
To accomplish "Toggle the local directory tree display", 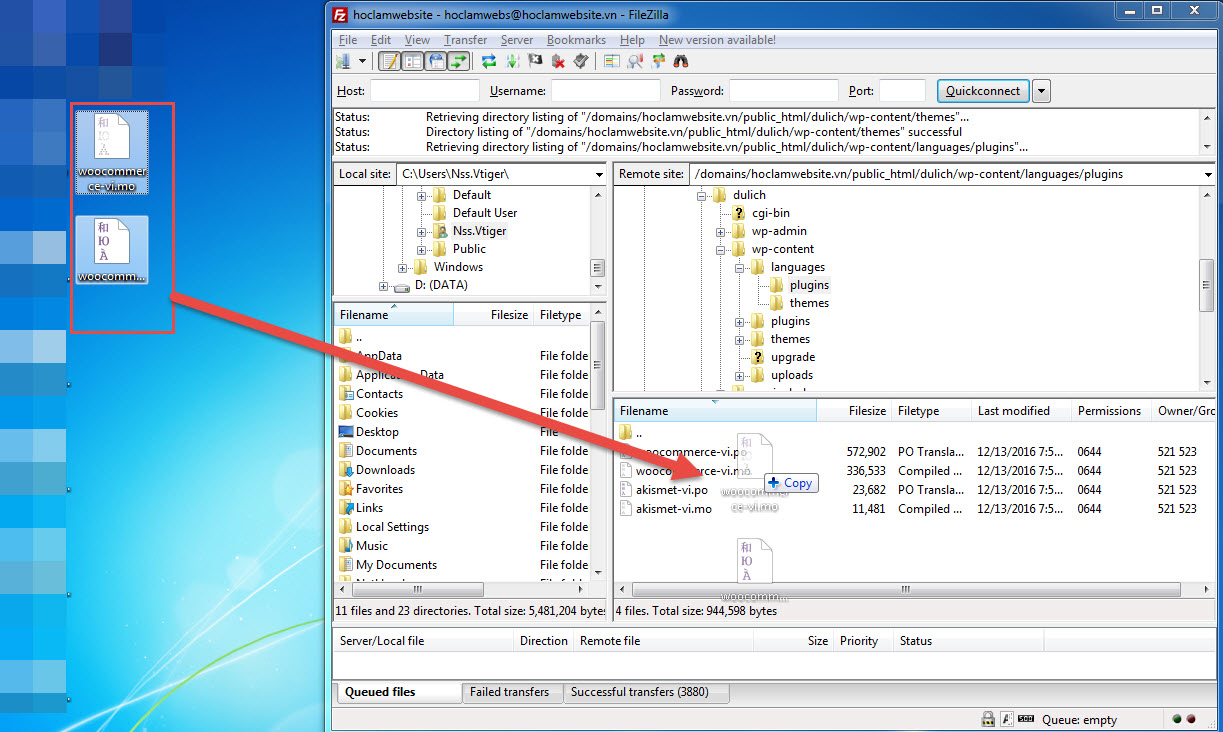I will click(x=412, y=62).
